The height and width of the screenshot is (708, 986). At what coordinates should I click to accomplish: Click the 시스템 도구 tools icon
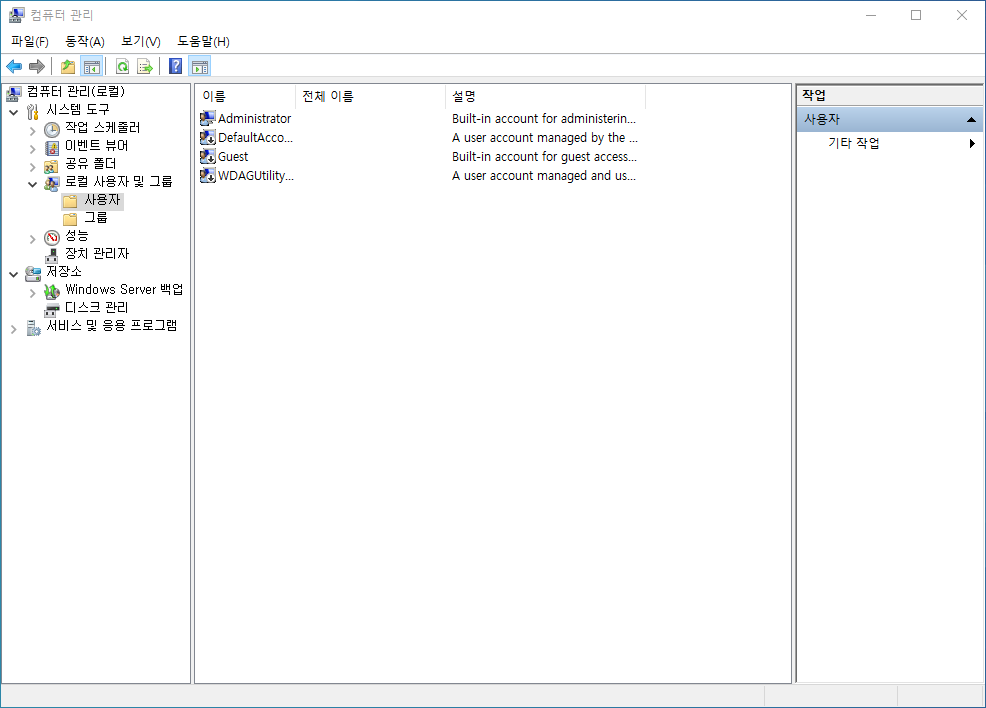point(33,112)
